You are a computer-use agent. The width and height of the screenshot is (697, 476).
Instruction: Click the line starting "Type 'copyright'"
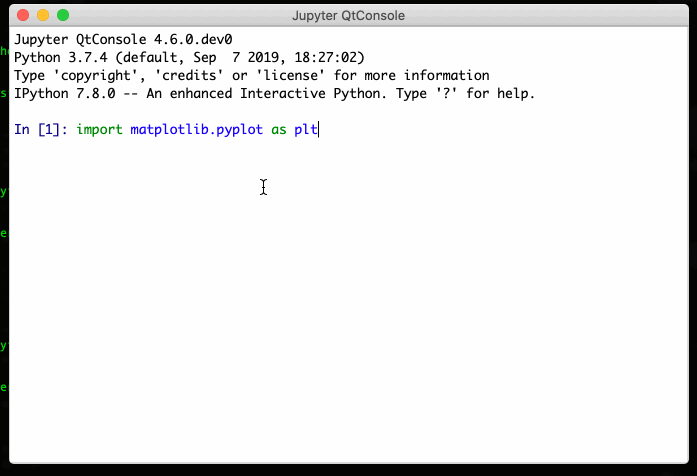[252, 76]
